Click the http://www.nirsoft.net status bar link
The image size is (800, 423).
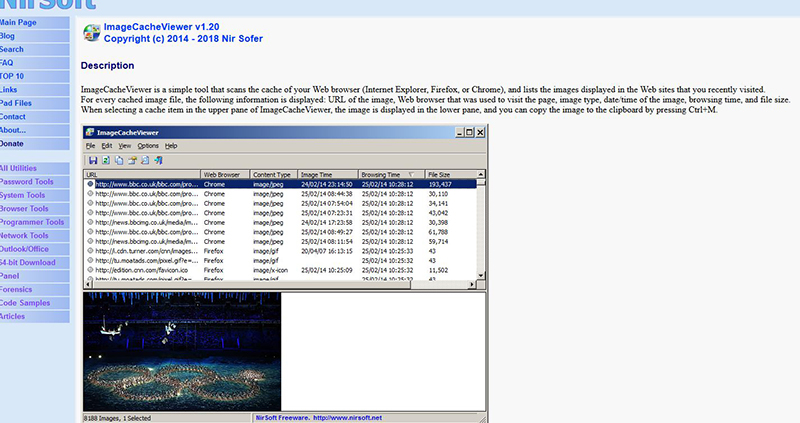(347, 417)
